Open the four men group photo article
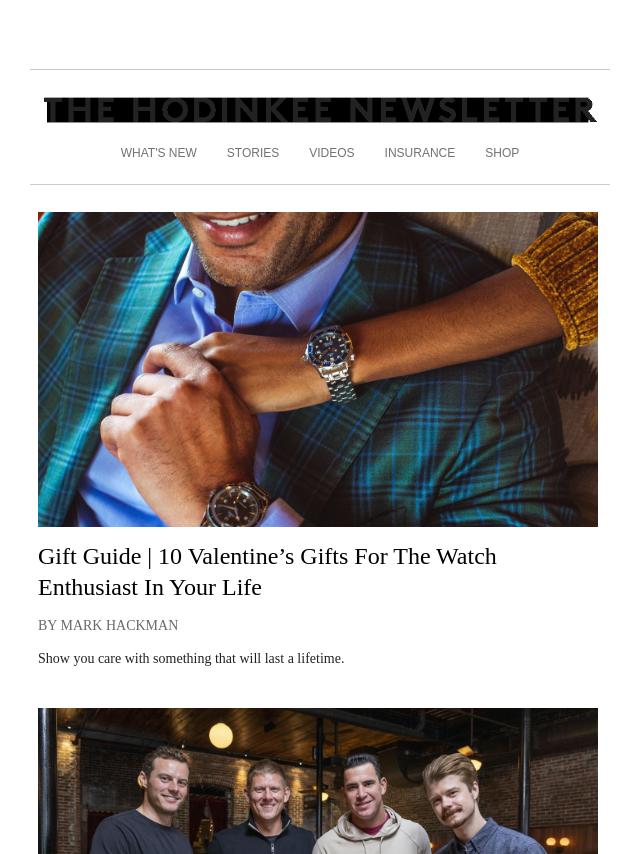The height and width of the screenshot is (854, 640). click(x=318, y=781)
